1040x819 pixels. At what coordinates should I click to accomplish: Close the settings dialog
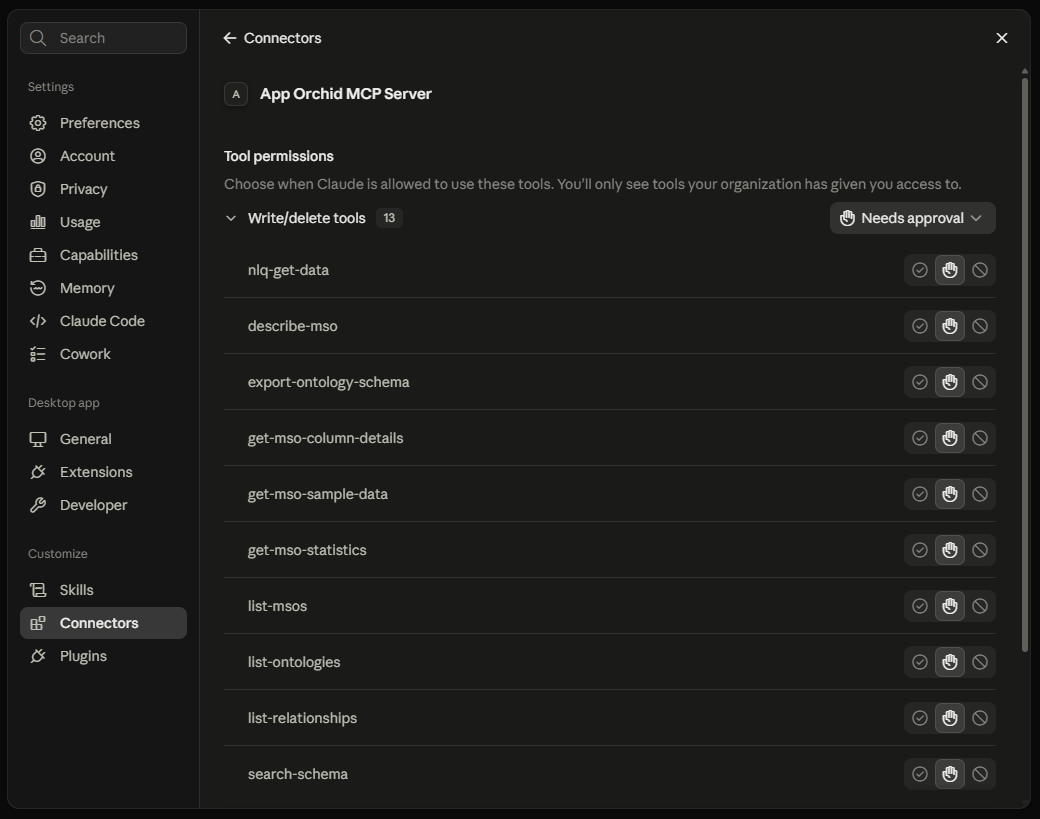pyautogui.click(x=1002, y=38)
